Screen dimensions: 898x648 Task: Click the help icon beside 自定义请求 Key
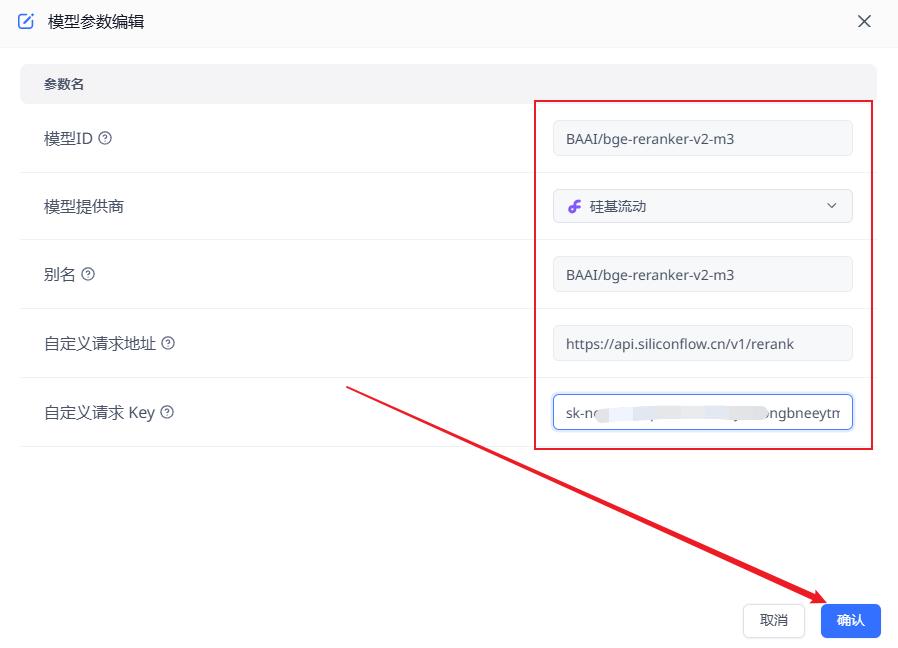point(167,412)
